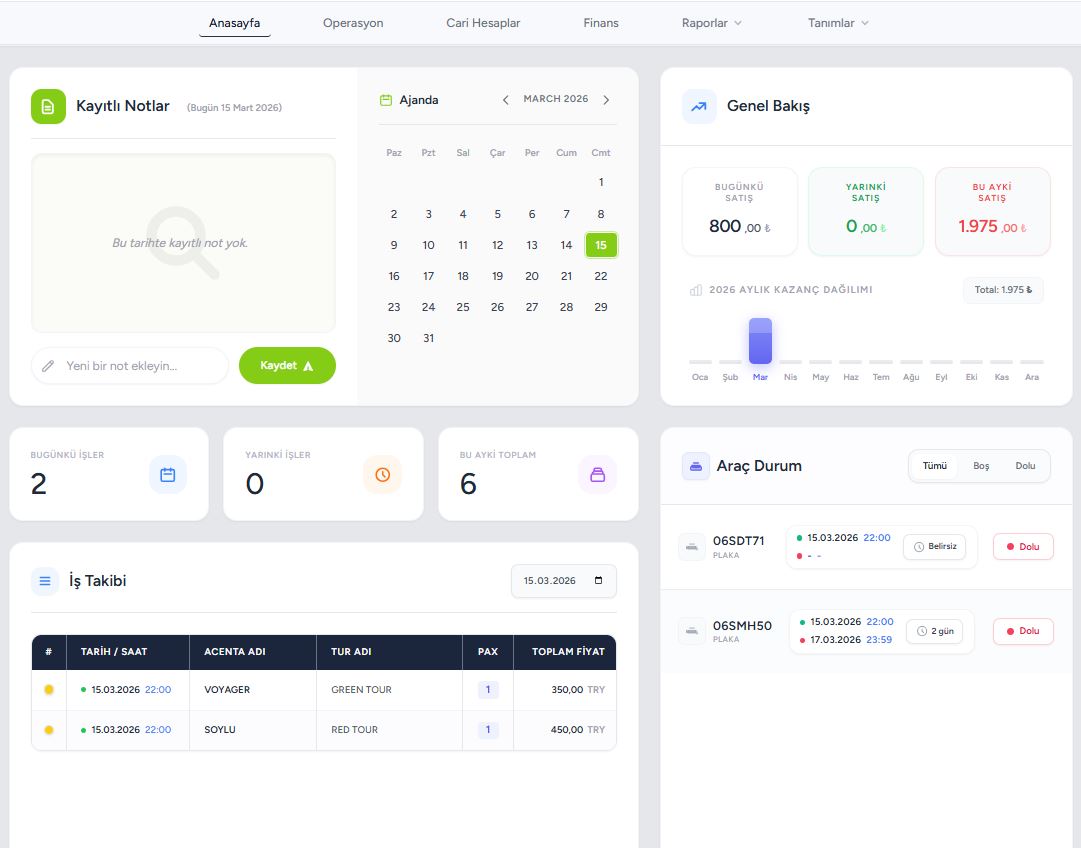The image size is (1081, 848).
Task: Click the Mar bar in monthly earnings chart
Action: tap(760, 342)
